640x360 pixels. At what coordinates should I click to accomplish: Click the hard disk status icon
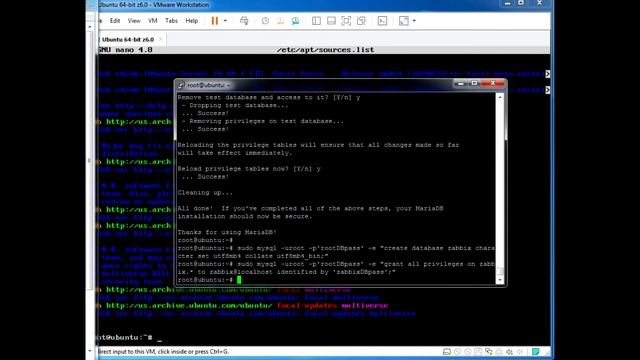pos(447,351)
